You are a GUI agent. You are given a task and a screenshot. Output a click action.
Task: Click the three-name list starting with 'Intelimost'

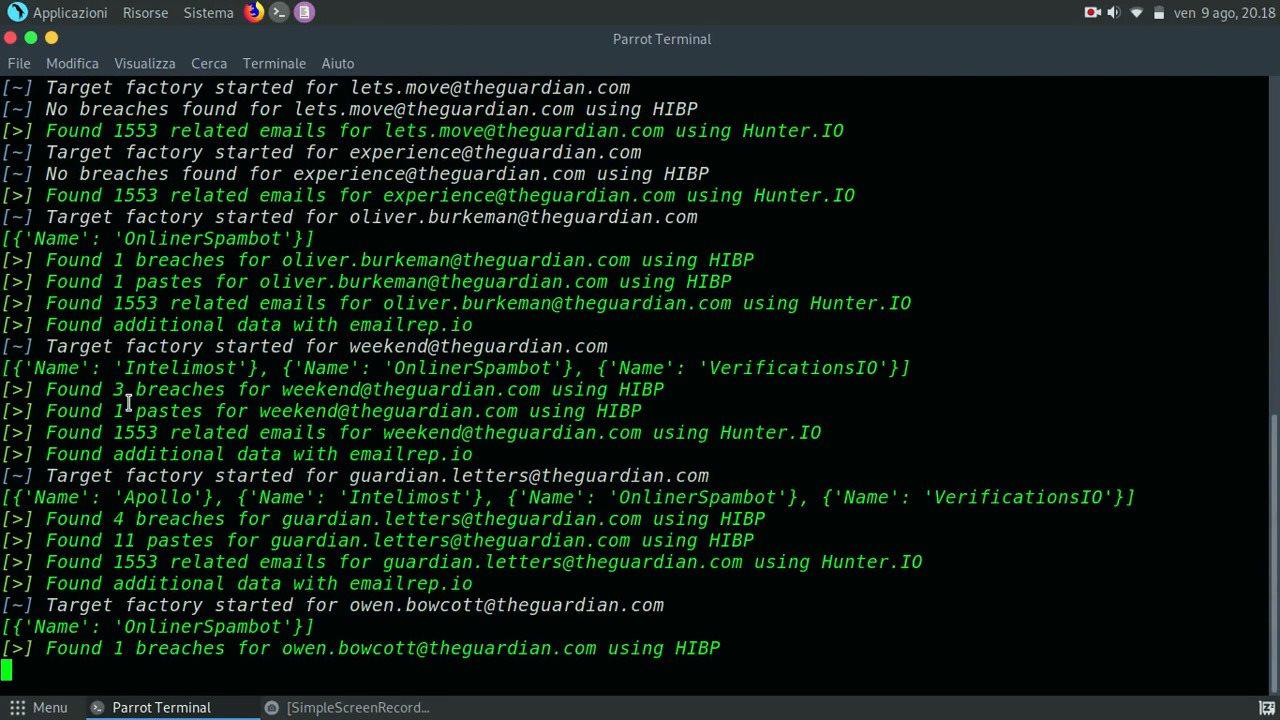click(x=456, y=368)
